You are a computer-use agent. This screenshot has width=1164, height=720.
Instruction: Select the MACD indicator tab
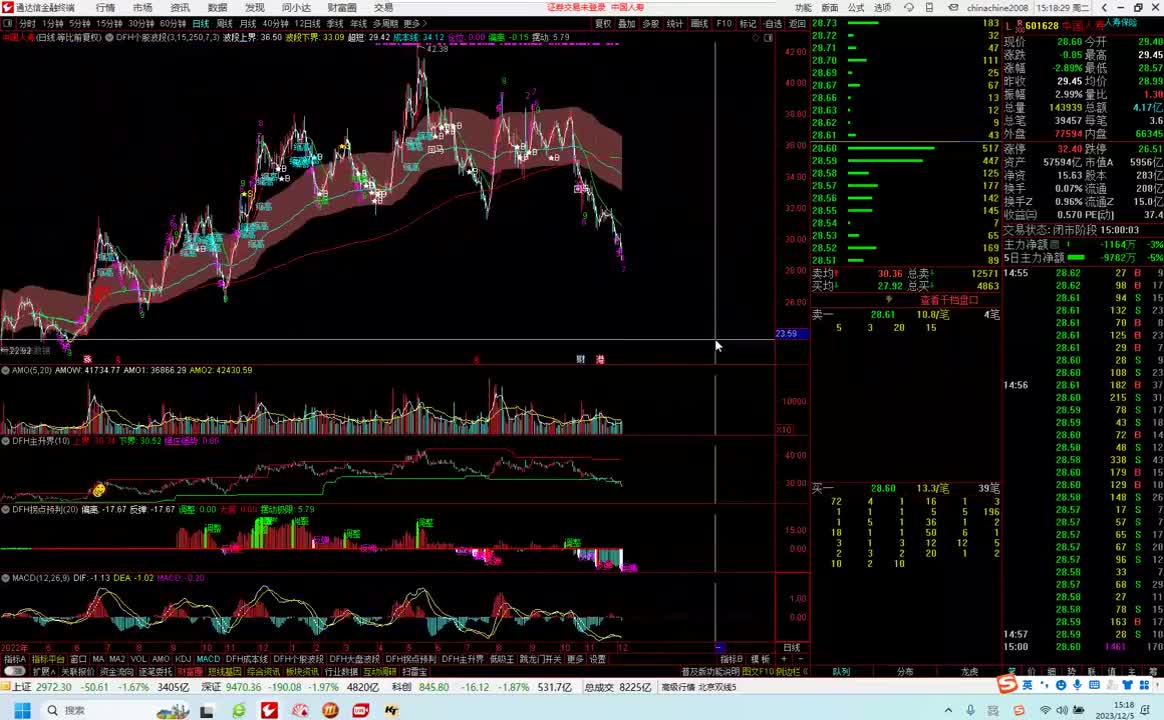[x=208, y=659]
